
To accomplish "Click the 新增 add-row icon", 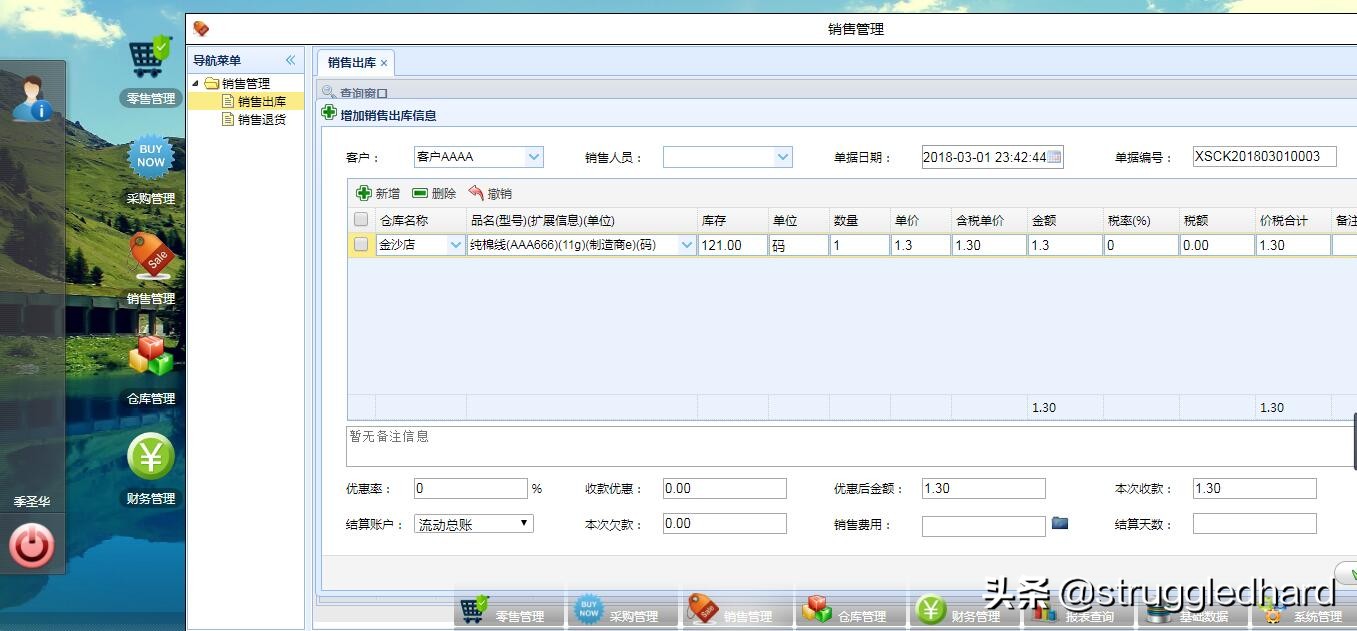I will 362,193.
